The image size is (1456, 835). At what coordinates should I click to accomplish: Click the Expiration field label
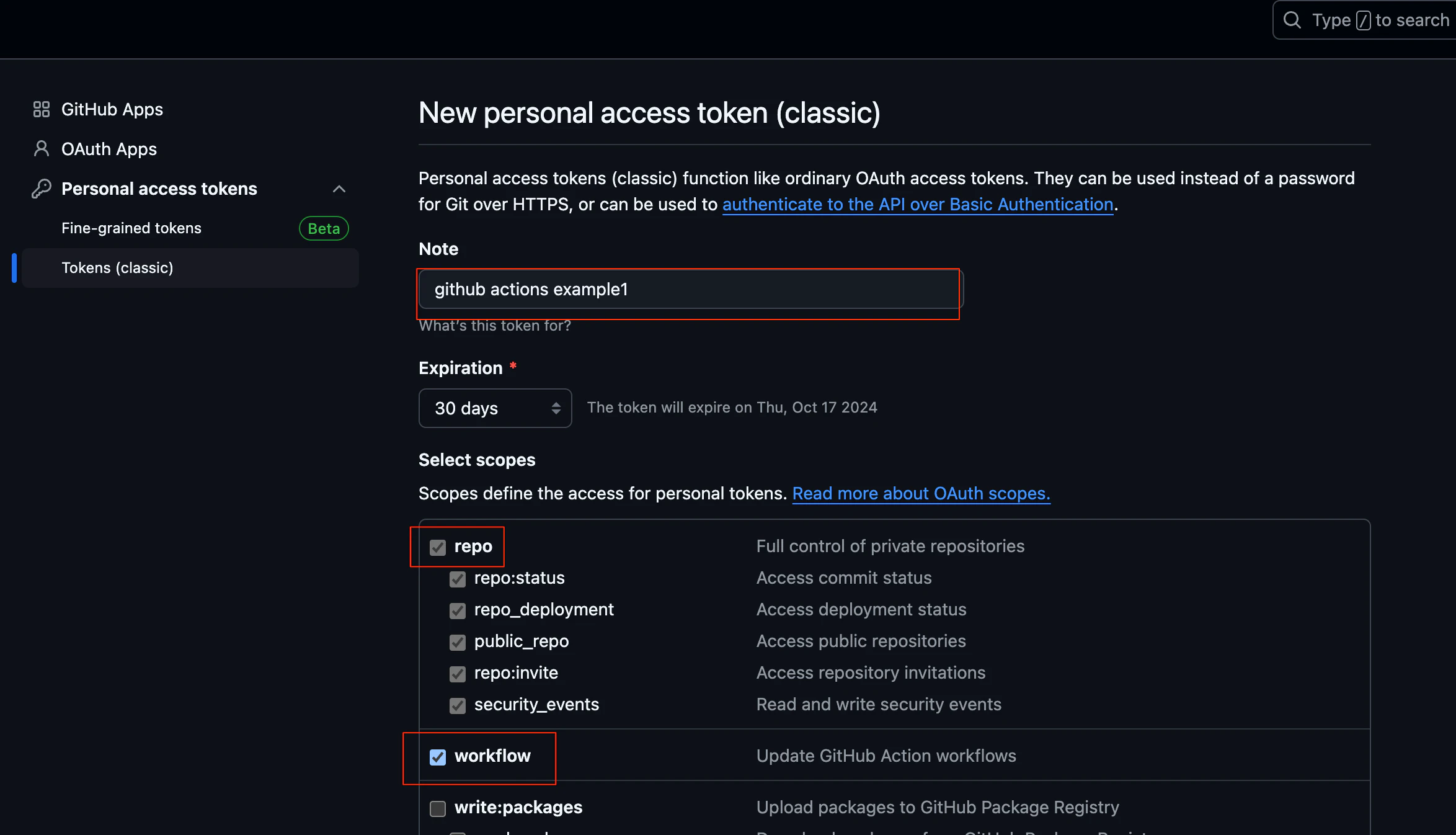coord(461,368)
